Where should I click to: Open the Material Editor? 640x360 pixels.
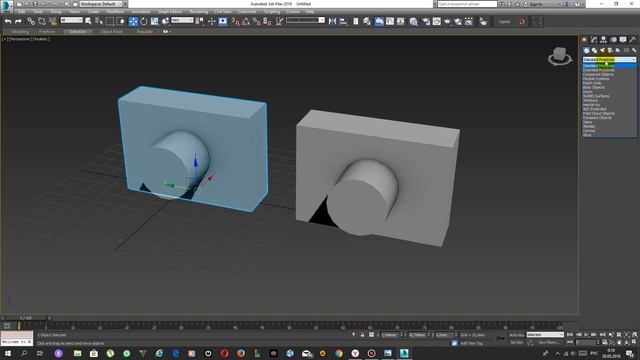click(x=413, y=21)
